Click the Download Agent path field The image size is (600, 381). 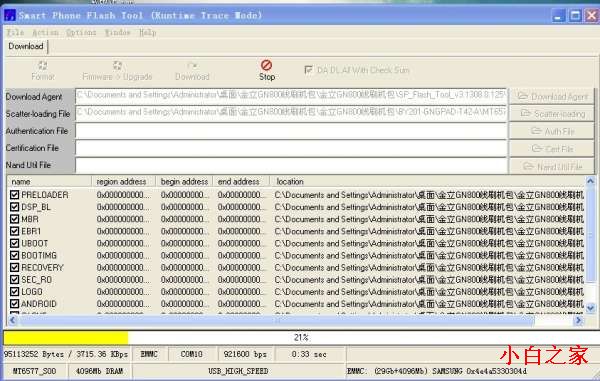(291, 95)
